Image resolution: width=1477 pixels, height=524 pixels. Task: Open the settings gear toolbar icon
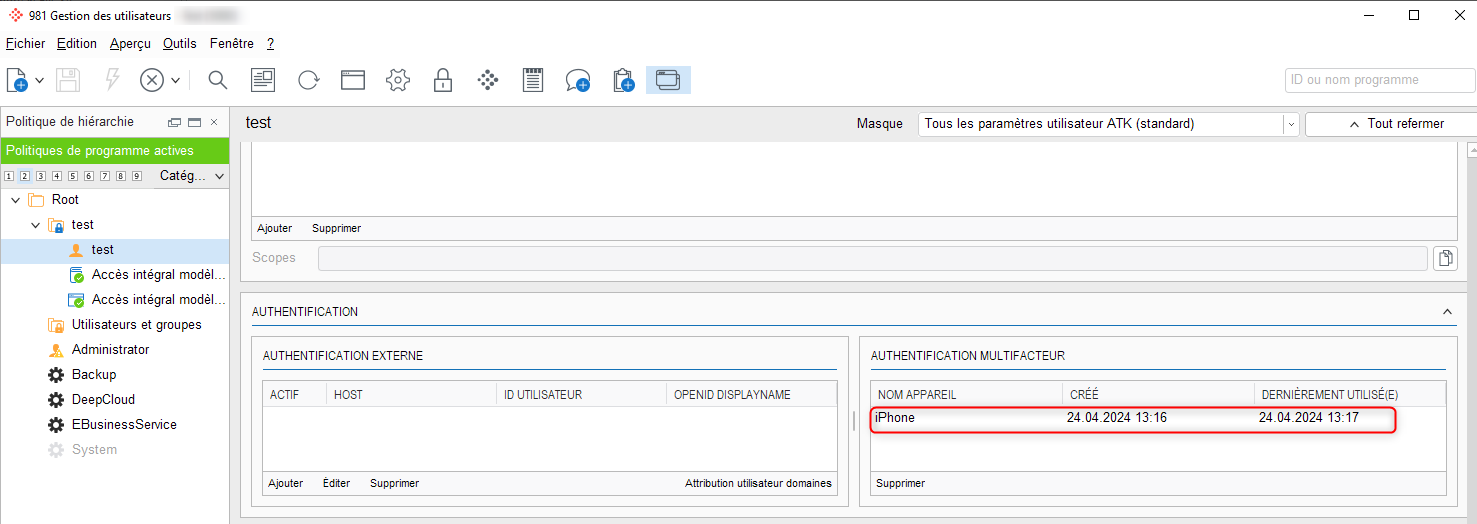tap(398, 80)
